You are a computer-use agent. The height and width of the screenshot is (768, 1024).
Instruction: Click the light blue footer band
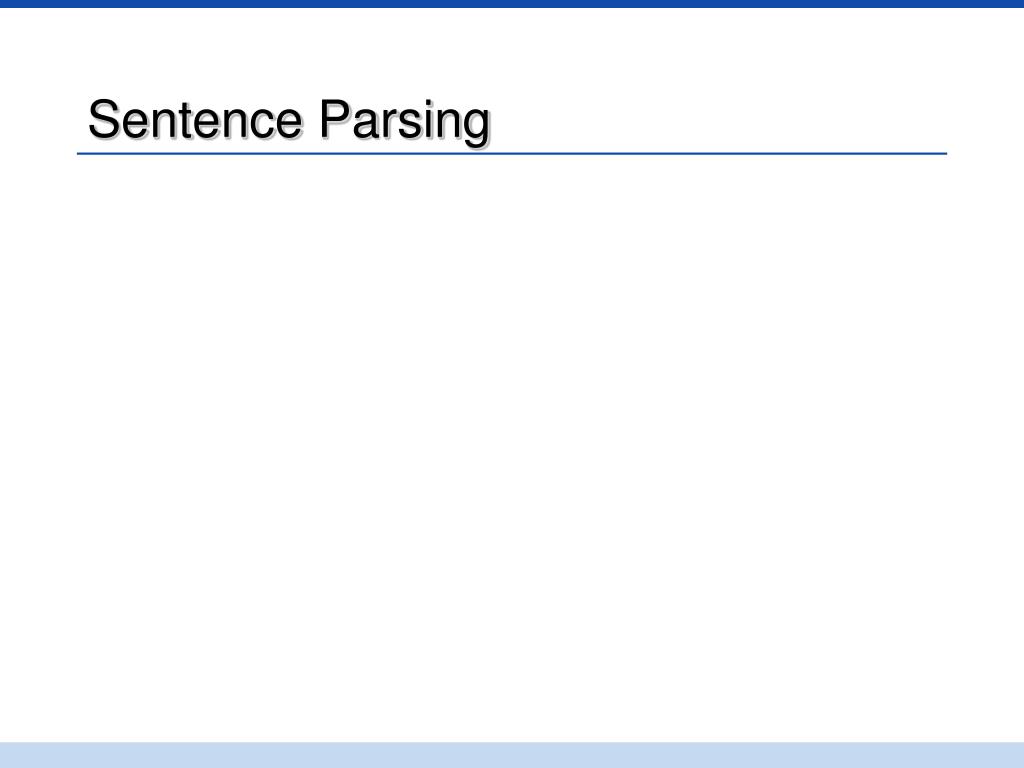(x=512, y=755)
